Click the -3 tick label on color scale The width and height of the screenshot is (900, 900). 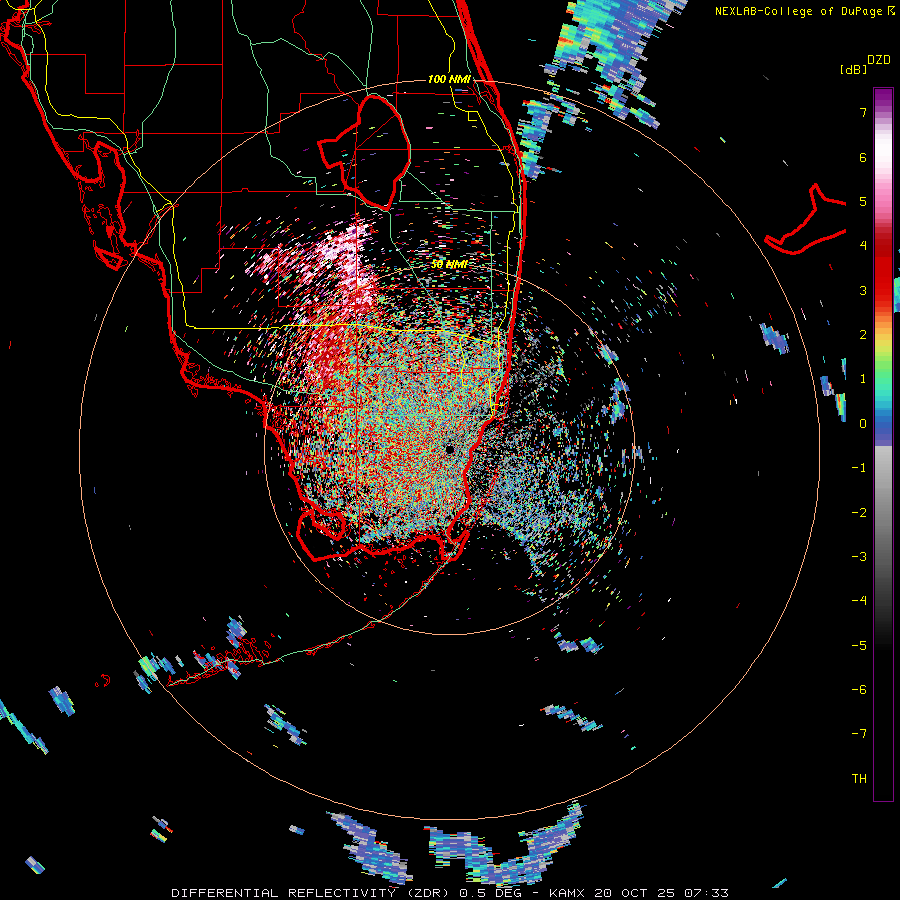(859, 557)
